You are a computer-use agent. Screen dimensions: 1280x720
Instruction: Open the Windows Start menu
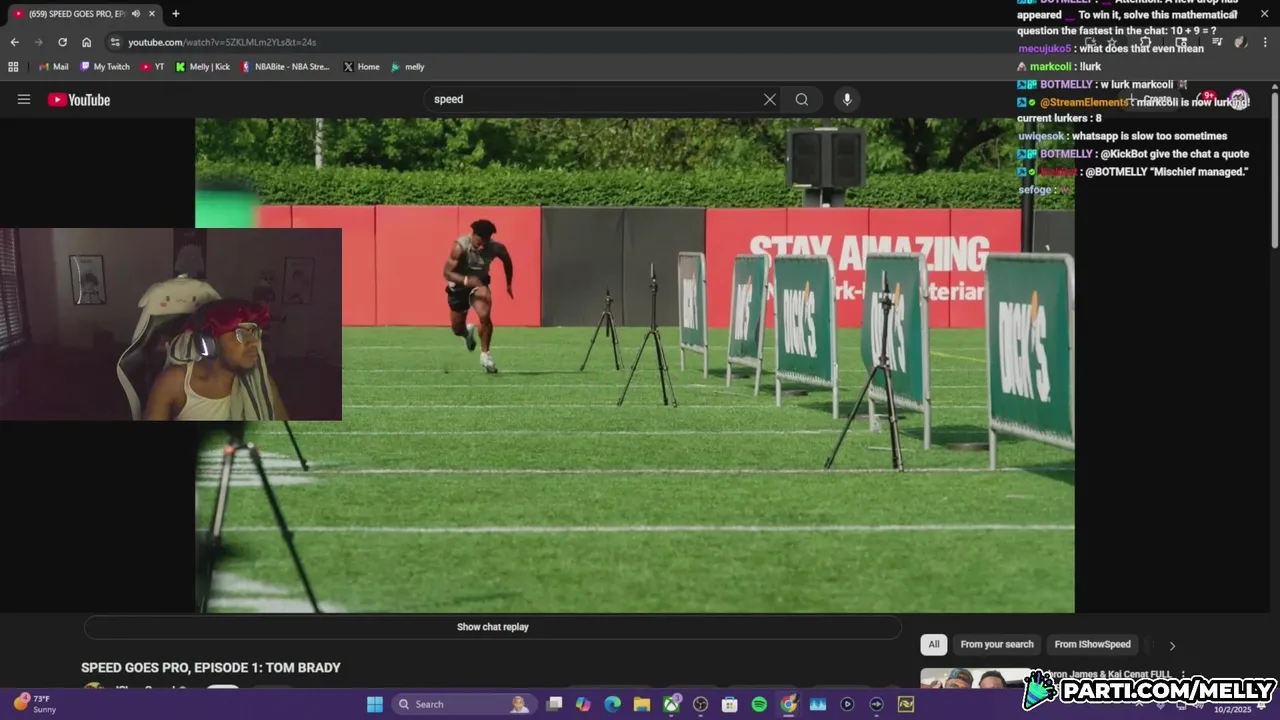375,704
